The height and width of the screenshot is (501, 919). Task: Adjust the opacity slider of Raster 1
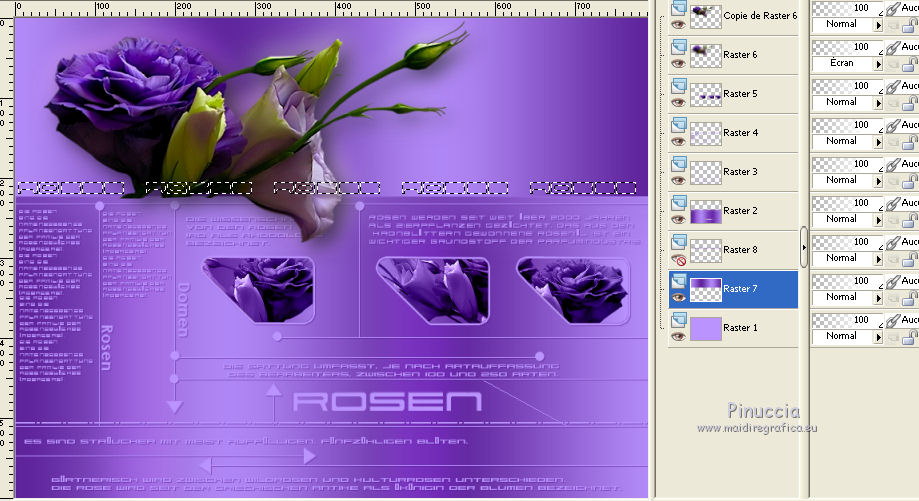[847, 321]
